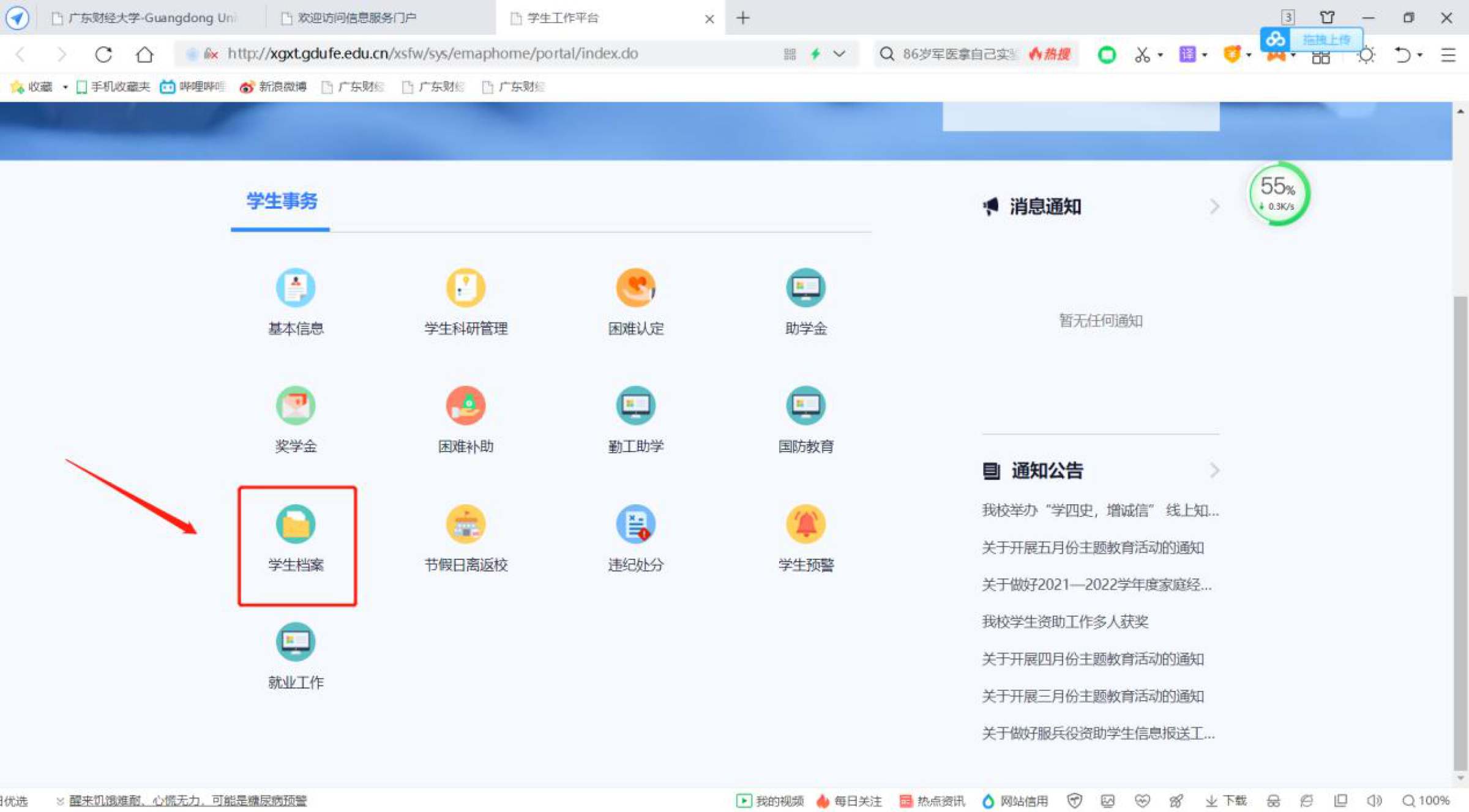Expand 消息通知 with its arrow chevron

pos(1214,207)
